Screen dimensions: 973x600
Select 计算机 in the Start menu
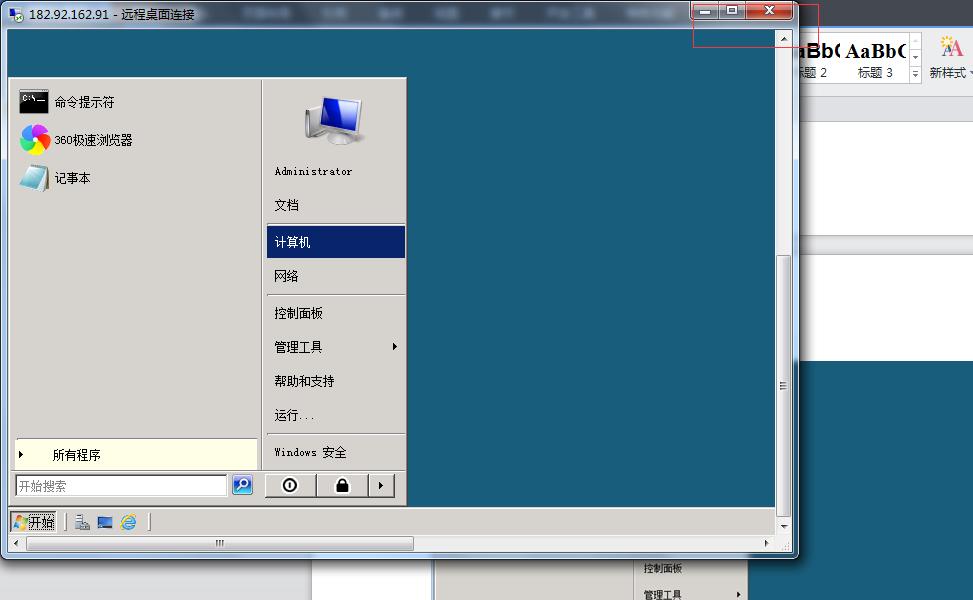[336, 242]
